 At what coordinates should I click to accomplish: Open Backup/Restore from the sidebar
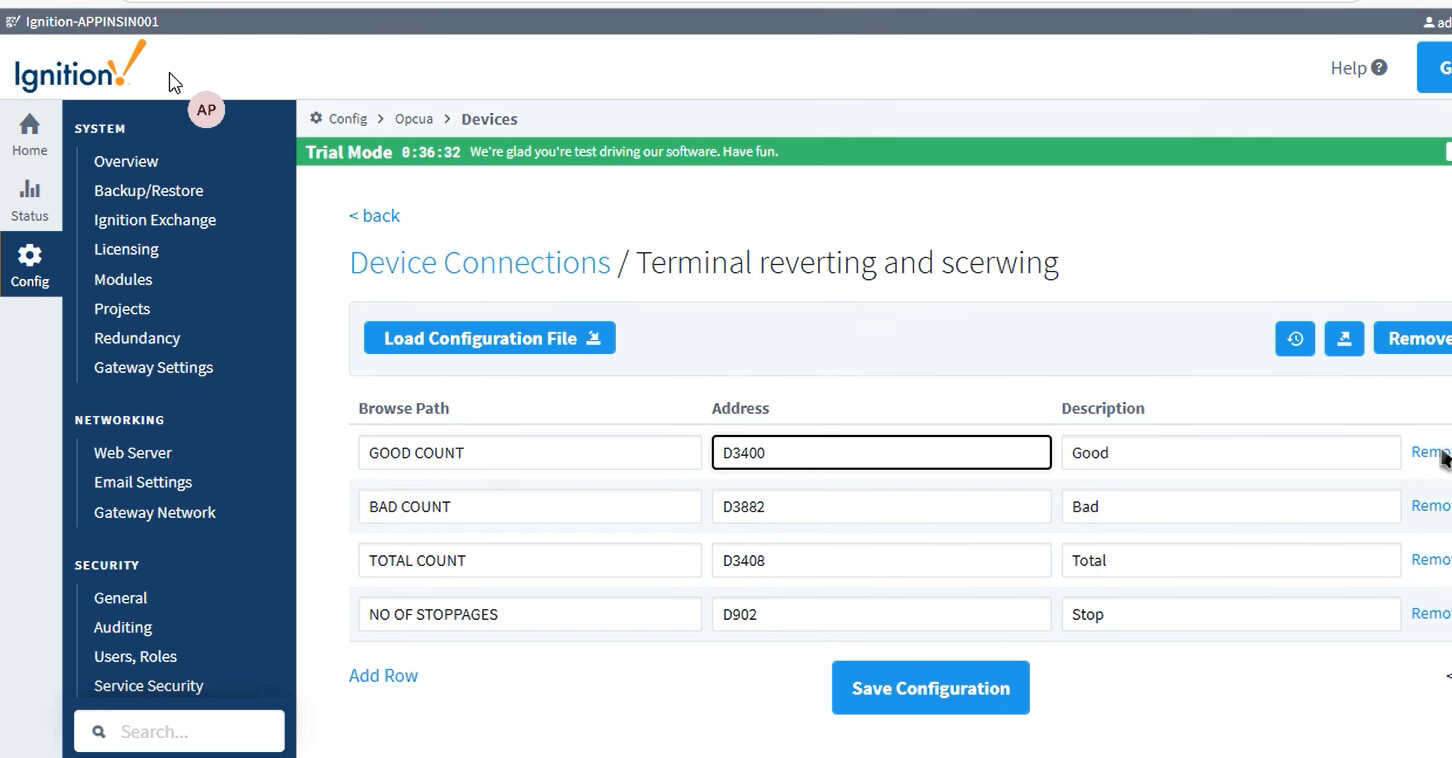pyautogui.click(x=148, y=190)
